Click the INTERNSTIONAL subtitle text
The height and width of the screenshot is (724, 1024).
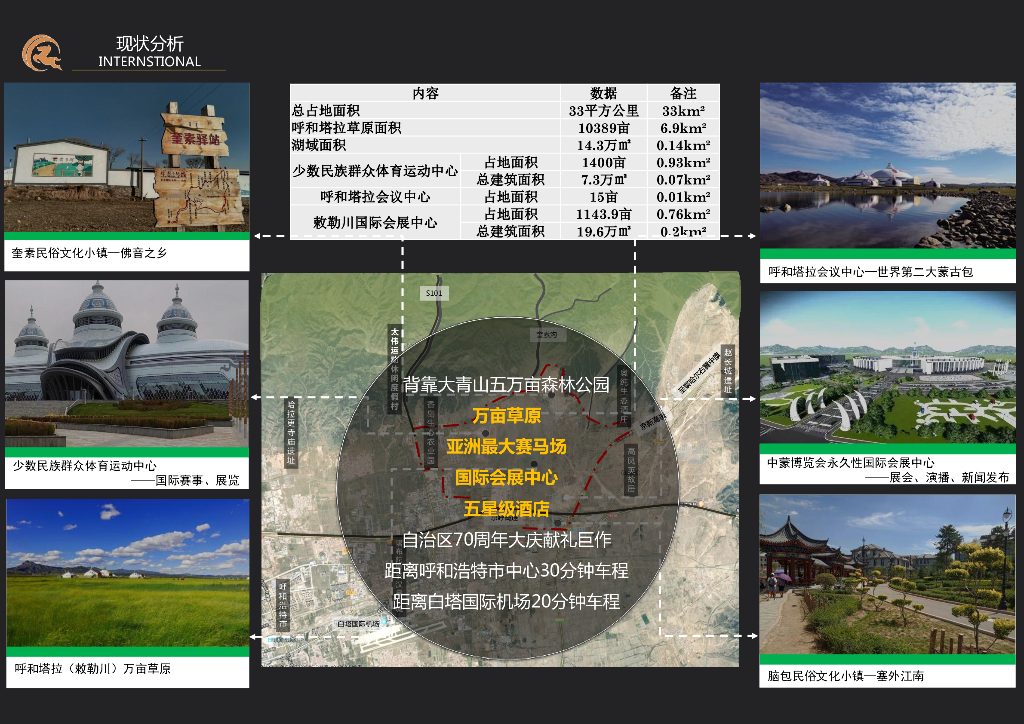click(150, 61)
